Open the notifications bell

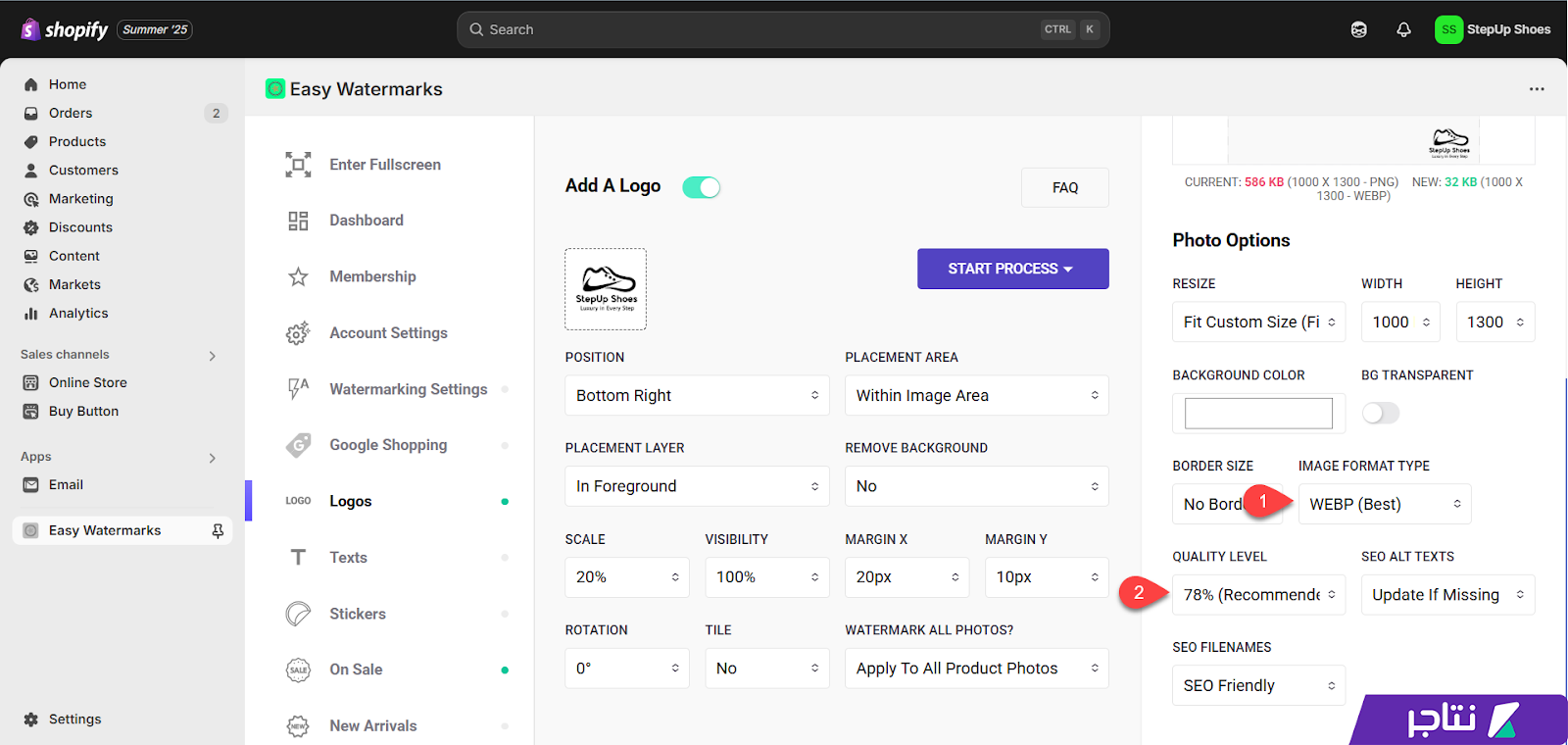click(1403, 29)
